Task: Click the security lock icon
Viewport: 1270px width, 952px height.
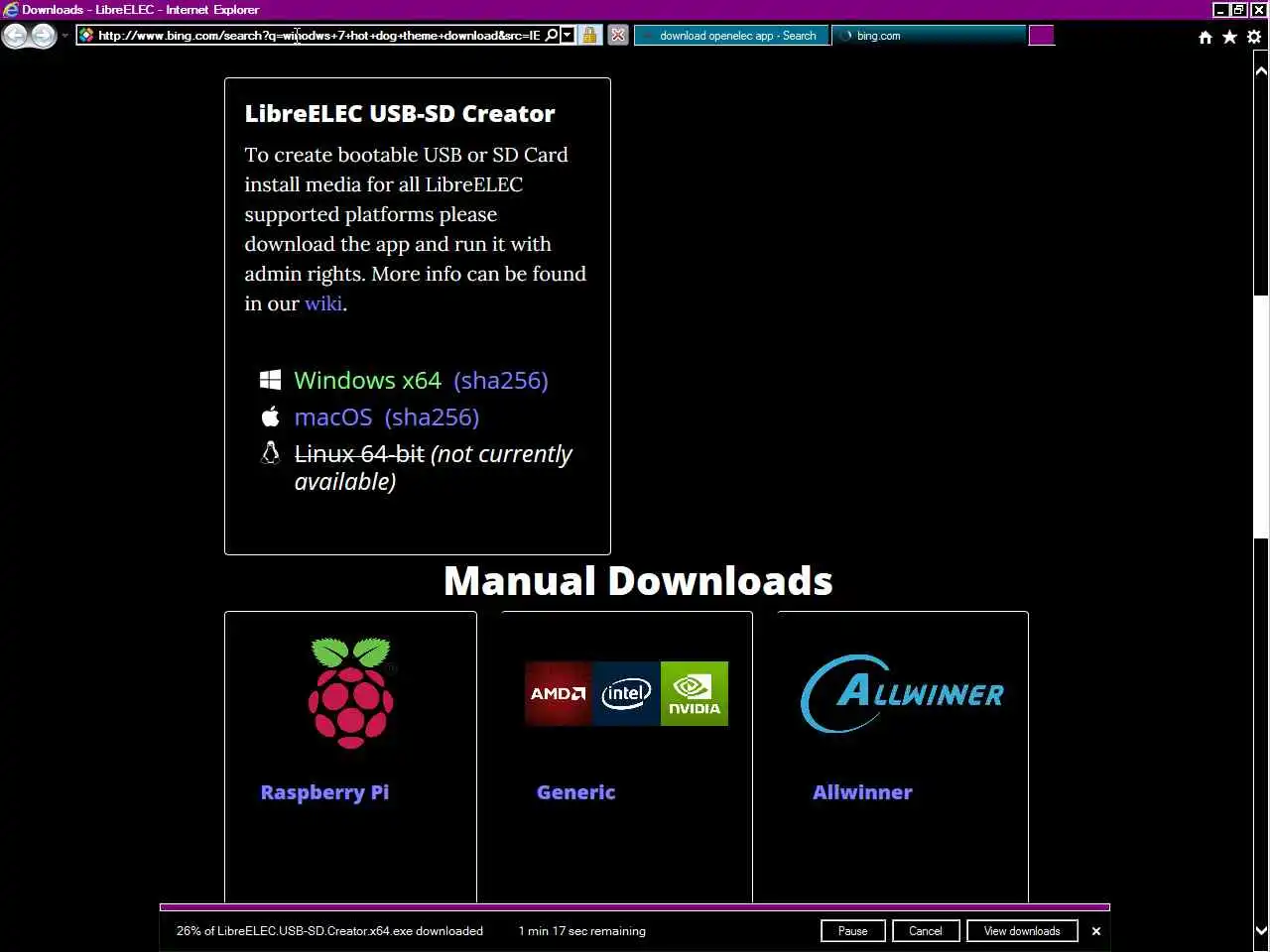Action: 589,36
